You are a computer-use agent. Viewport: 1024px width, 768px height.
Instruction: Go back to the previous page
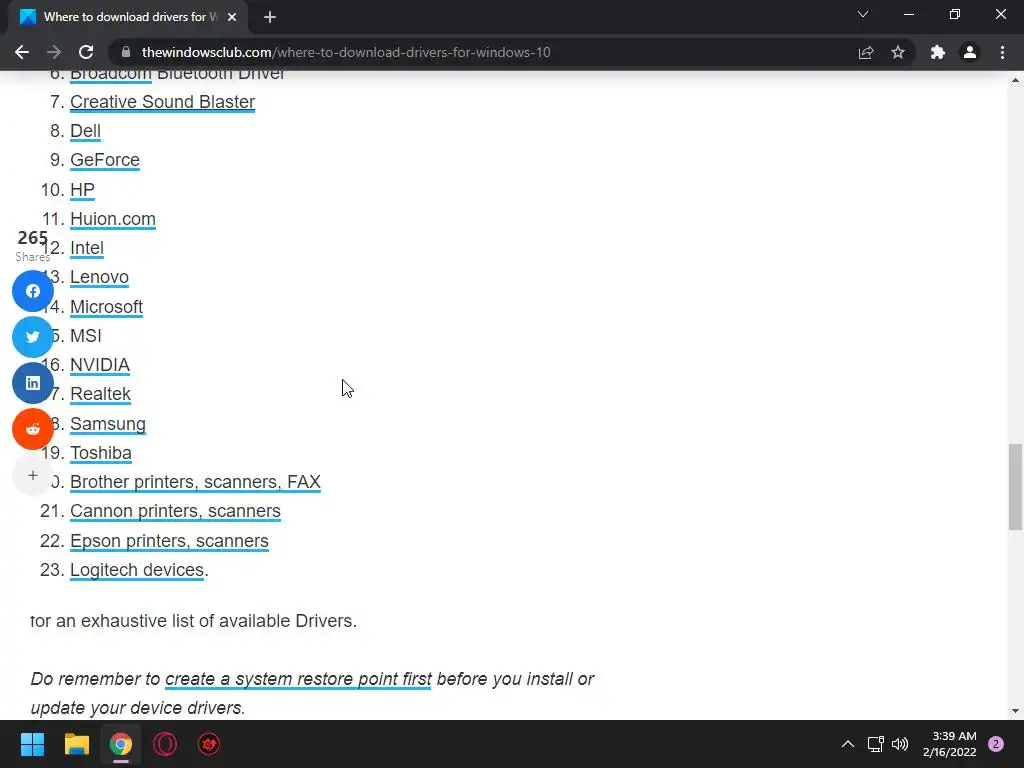pyautogui.click(x=22, y=52)
